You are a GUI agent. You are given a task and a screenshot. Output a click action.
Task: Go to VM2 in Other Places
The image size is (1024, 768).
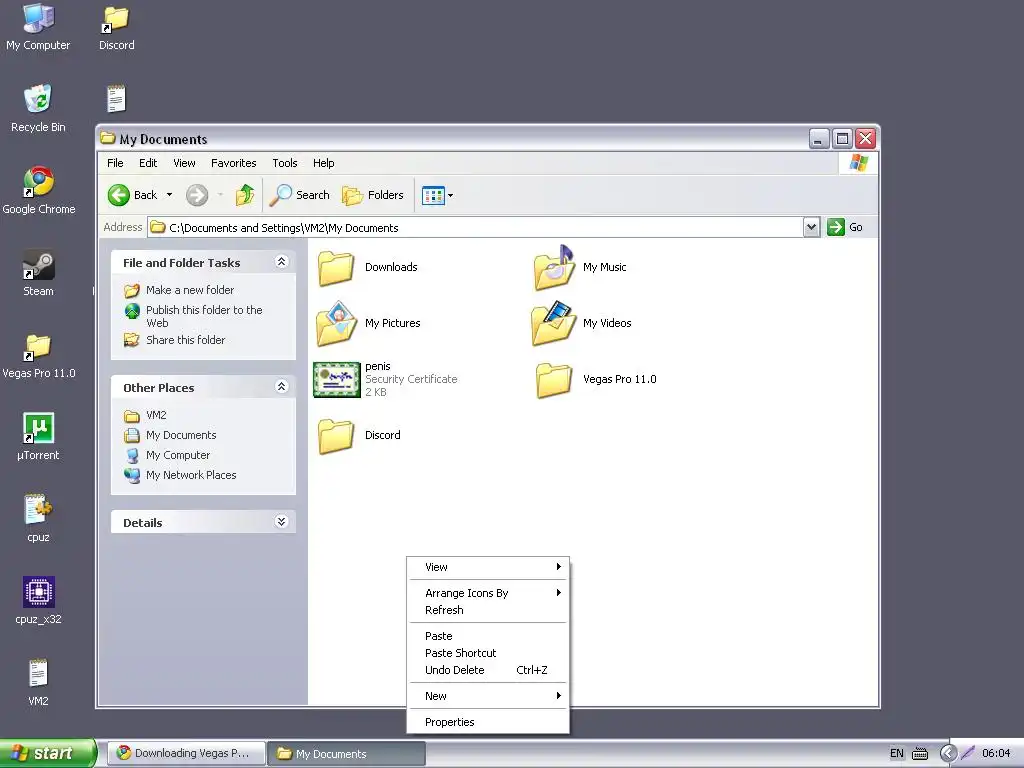click(156, 415)
